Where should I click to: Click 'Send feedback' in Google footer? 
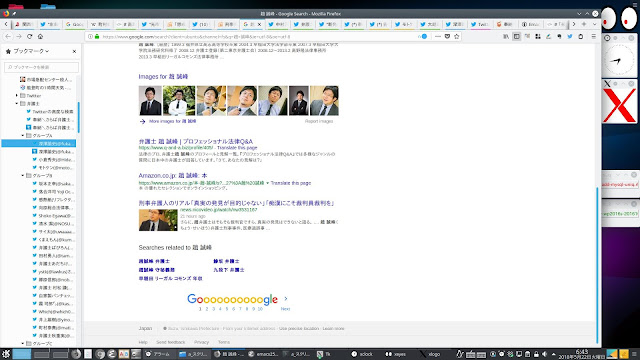click(x=171, y=342)
